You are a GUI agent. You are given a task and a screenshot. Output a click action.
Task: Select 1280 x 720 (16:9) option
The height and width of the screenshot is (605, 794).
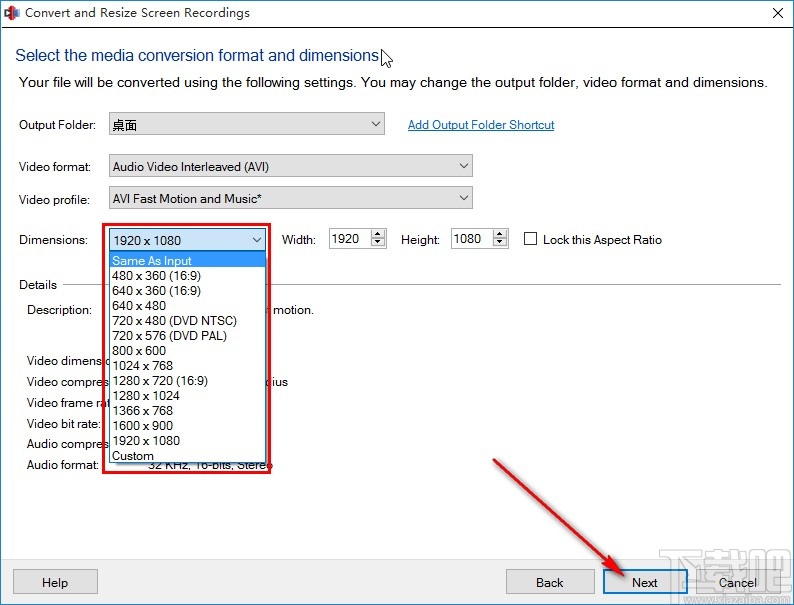[x=187, y=381]
